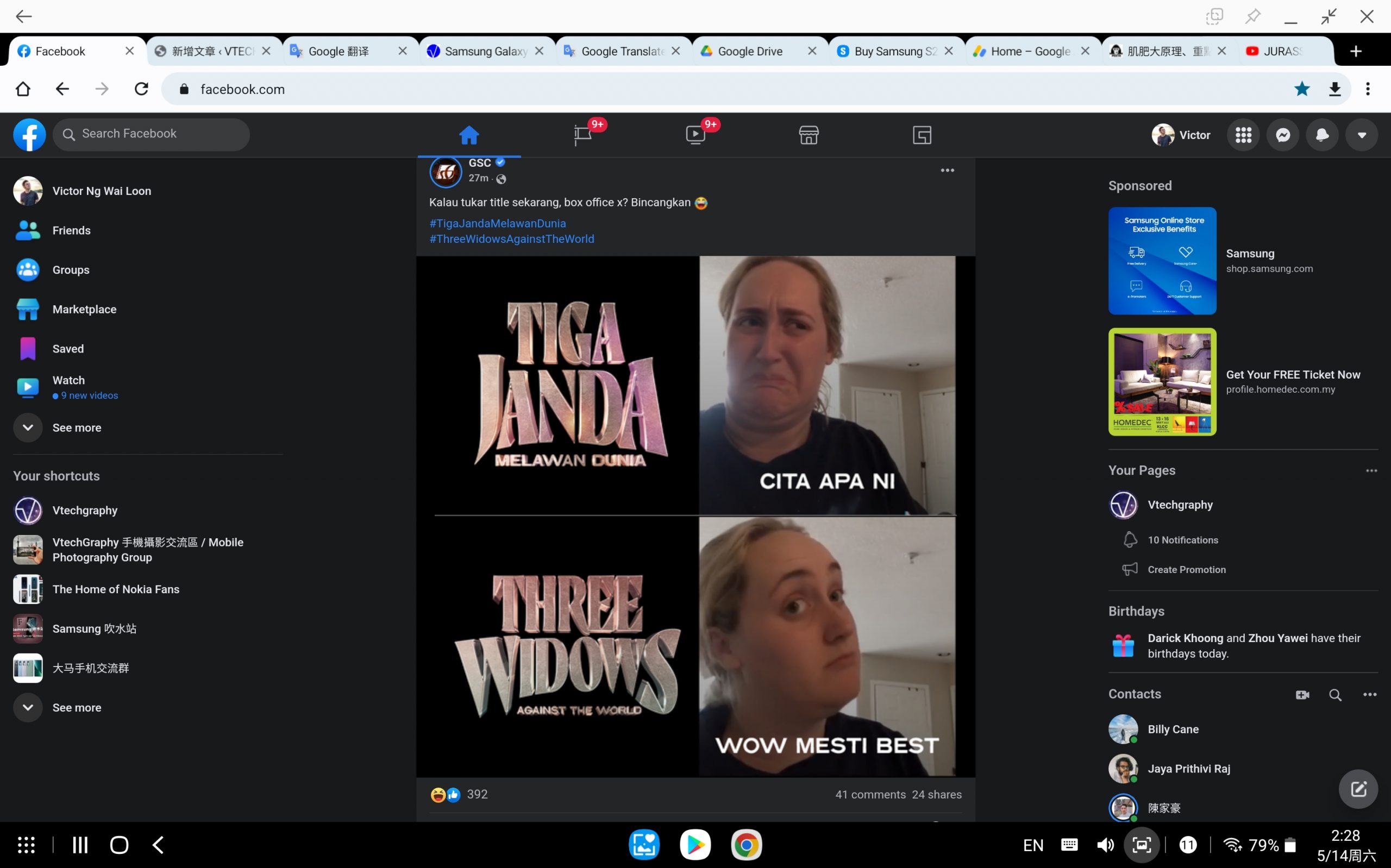The height and width of the screenshot is (868, 1391).
Task: Click Create Promotion megaphone item
Action: coord(1186,569)
